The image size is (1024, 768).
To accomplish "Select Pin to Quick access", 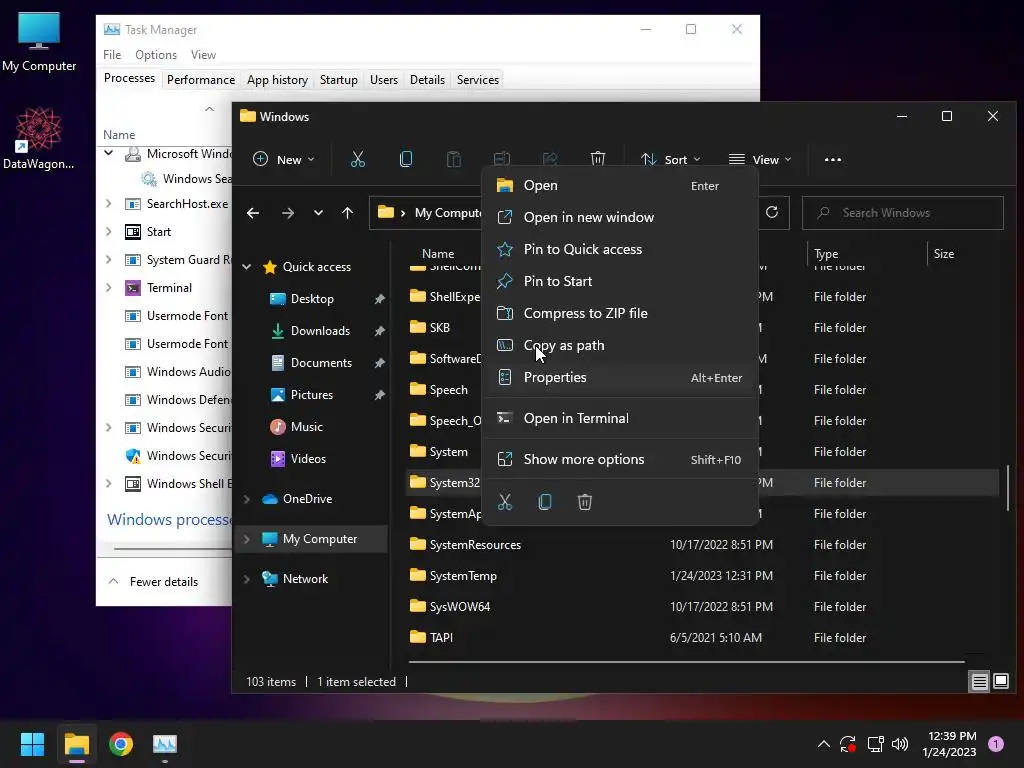I will pos(620,249).
